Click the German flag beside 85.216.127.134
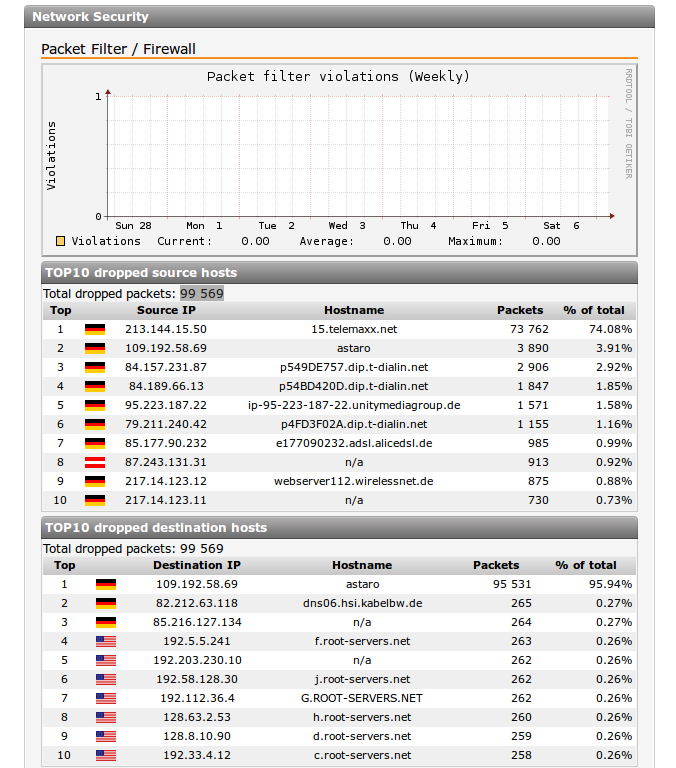 tap(106, 622)
